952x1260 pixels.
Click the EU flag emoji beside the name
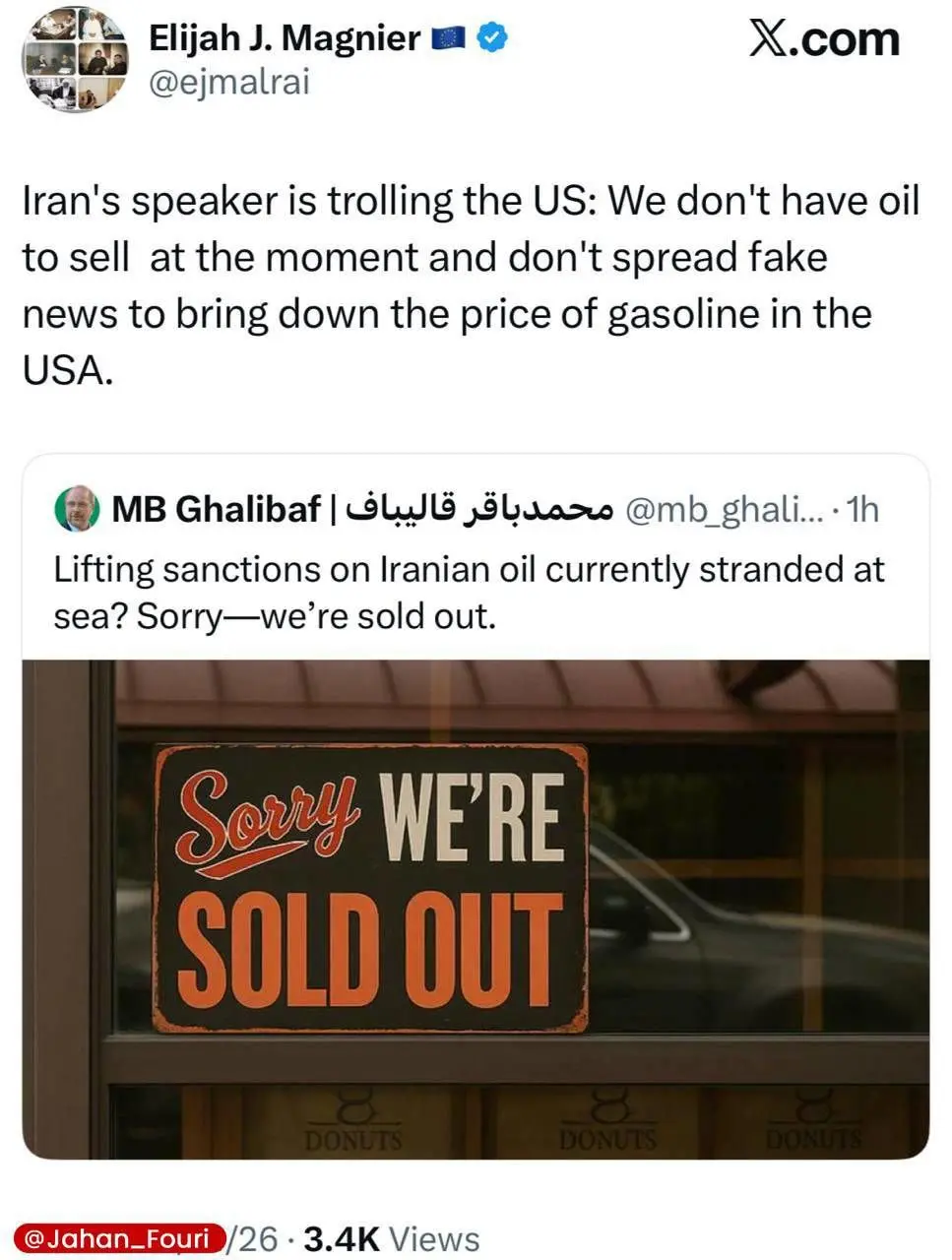click(x=448, y=38)
